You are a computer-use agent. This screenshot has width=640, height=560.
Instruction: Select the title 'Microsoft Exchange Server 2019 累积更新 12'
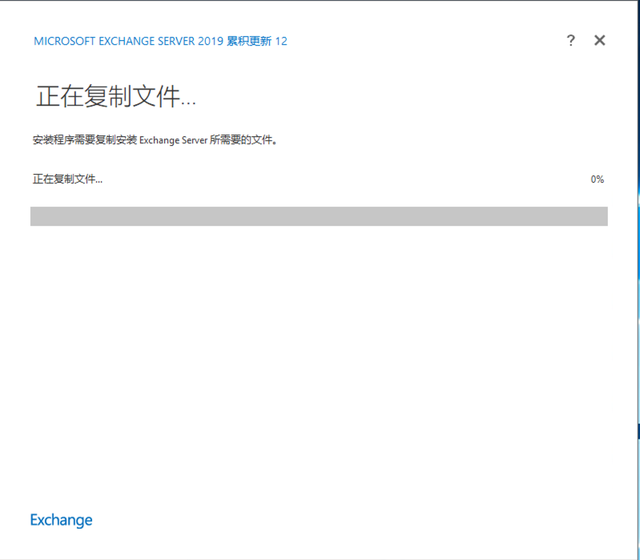point(160,41)
